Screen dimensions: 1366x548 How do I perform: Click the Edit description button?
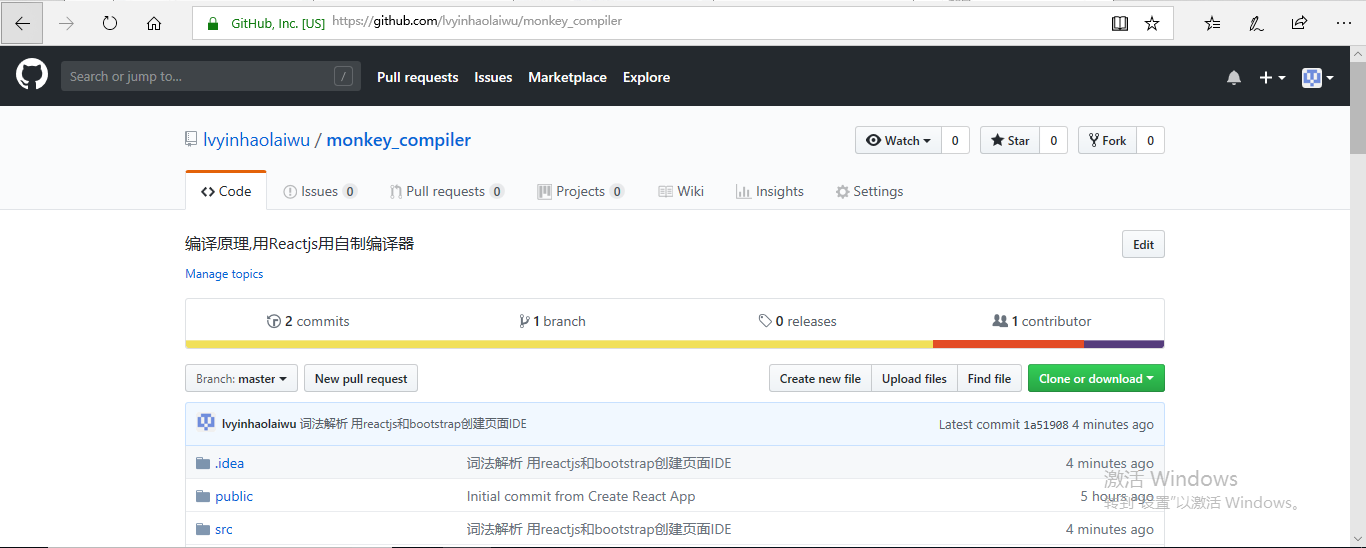[x=1143, y=244]
